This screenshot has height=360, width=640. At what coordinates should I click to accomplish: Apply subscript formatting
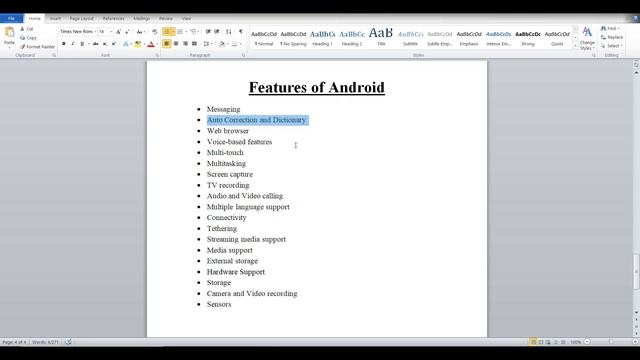pos(105,44)
